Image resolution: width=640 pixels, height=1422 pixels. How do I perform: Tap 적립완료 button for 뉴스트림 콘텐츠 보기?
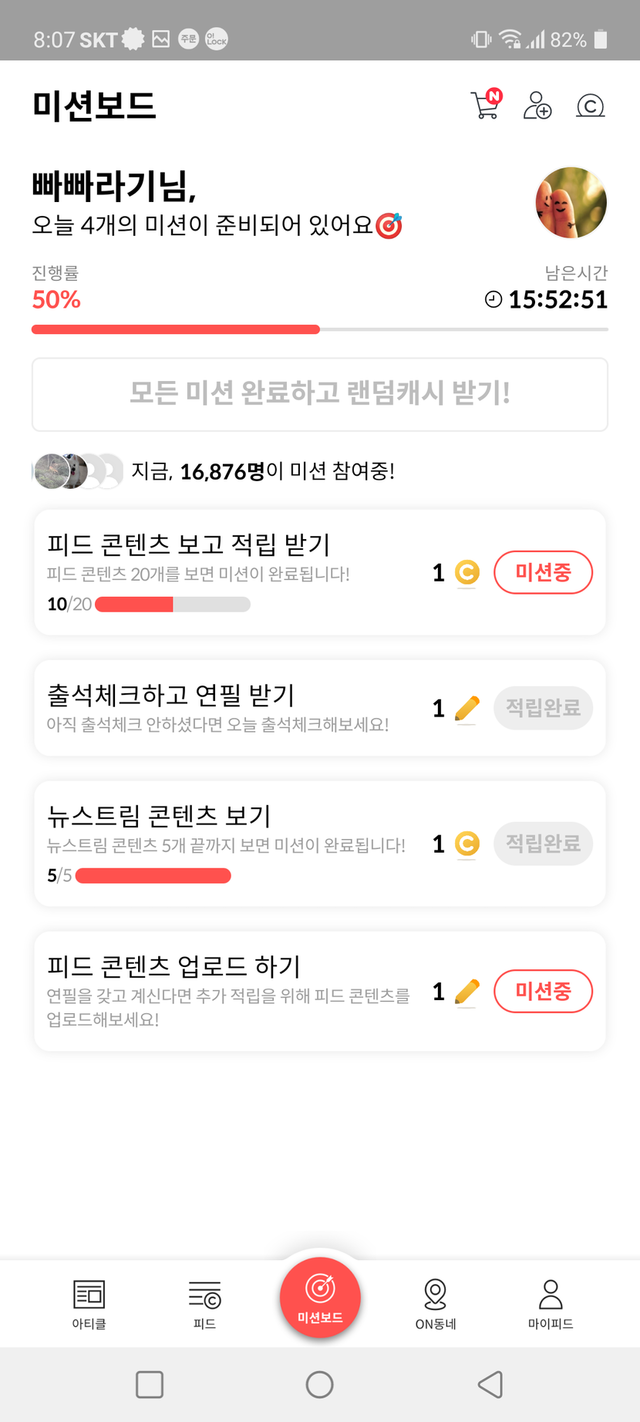(x=543, y=844)
